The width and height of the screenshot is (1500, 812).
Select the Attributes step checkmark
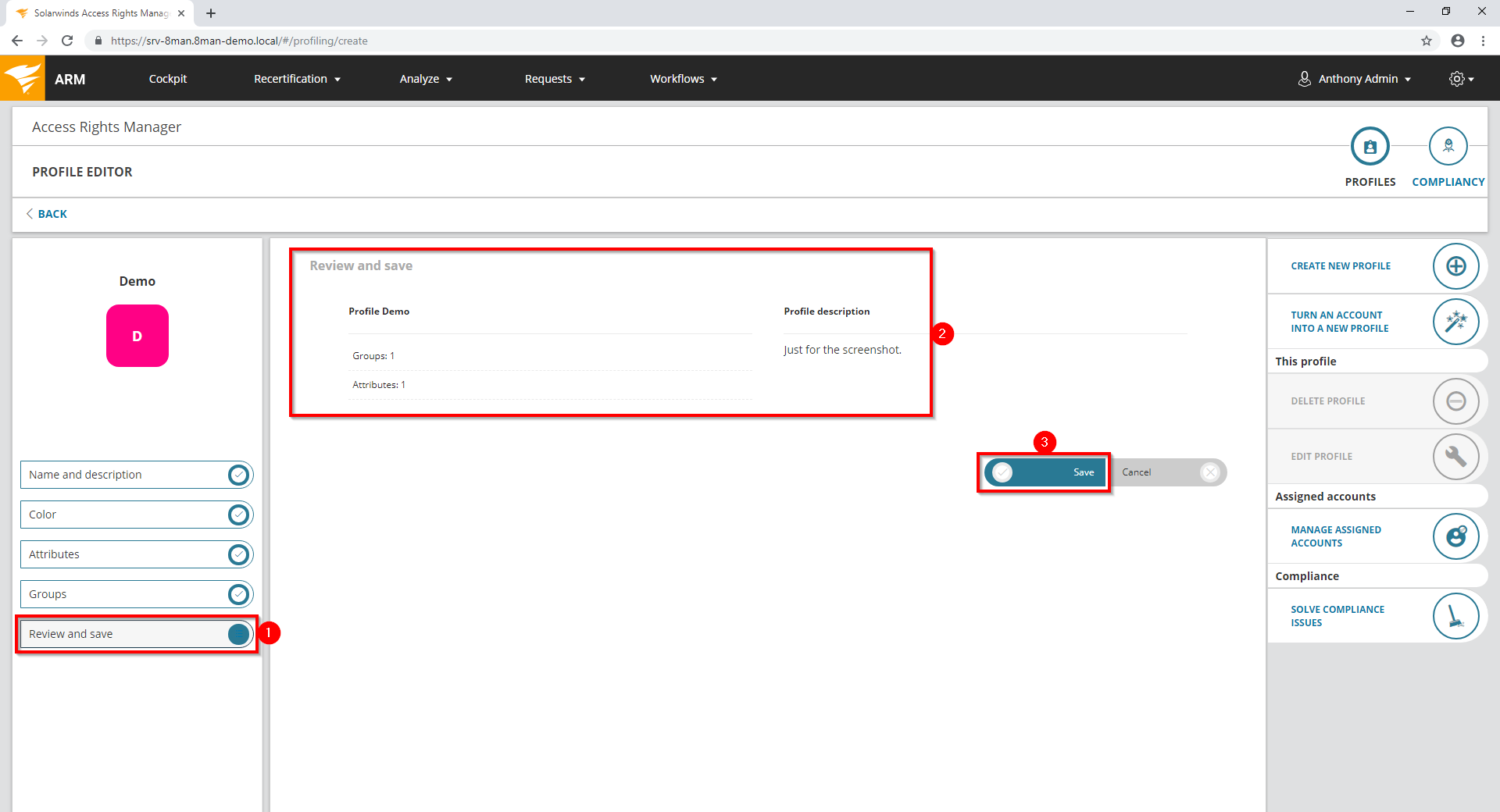coord(238,554)
